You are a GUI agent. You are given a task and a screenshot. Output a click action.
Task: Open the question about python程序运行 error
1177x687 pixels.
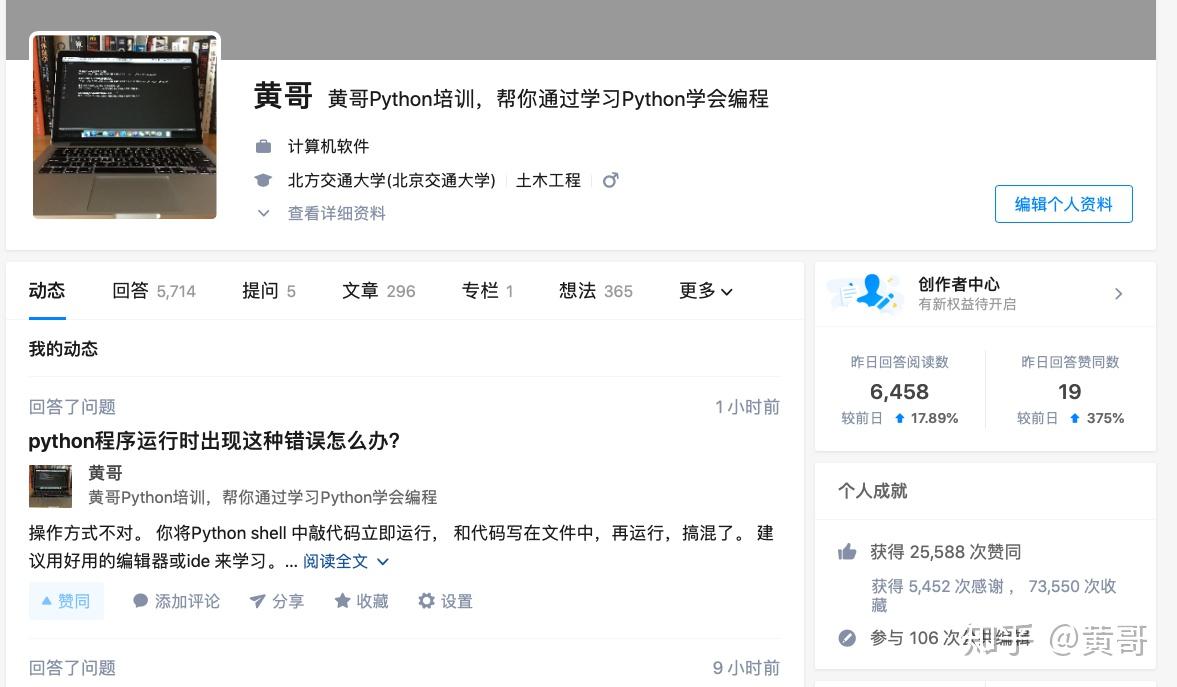(x=214, y=441)
